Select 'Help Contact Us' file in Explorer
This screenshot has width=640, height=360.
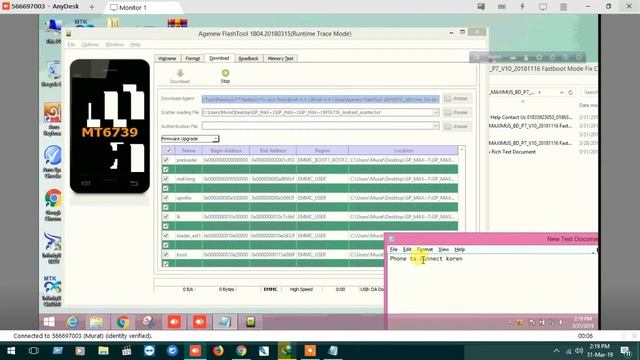pos(531,117)
